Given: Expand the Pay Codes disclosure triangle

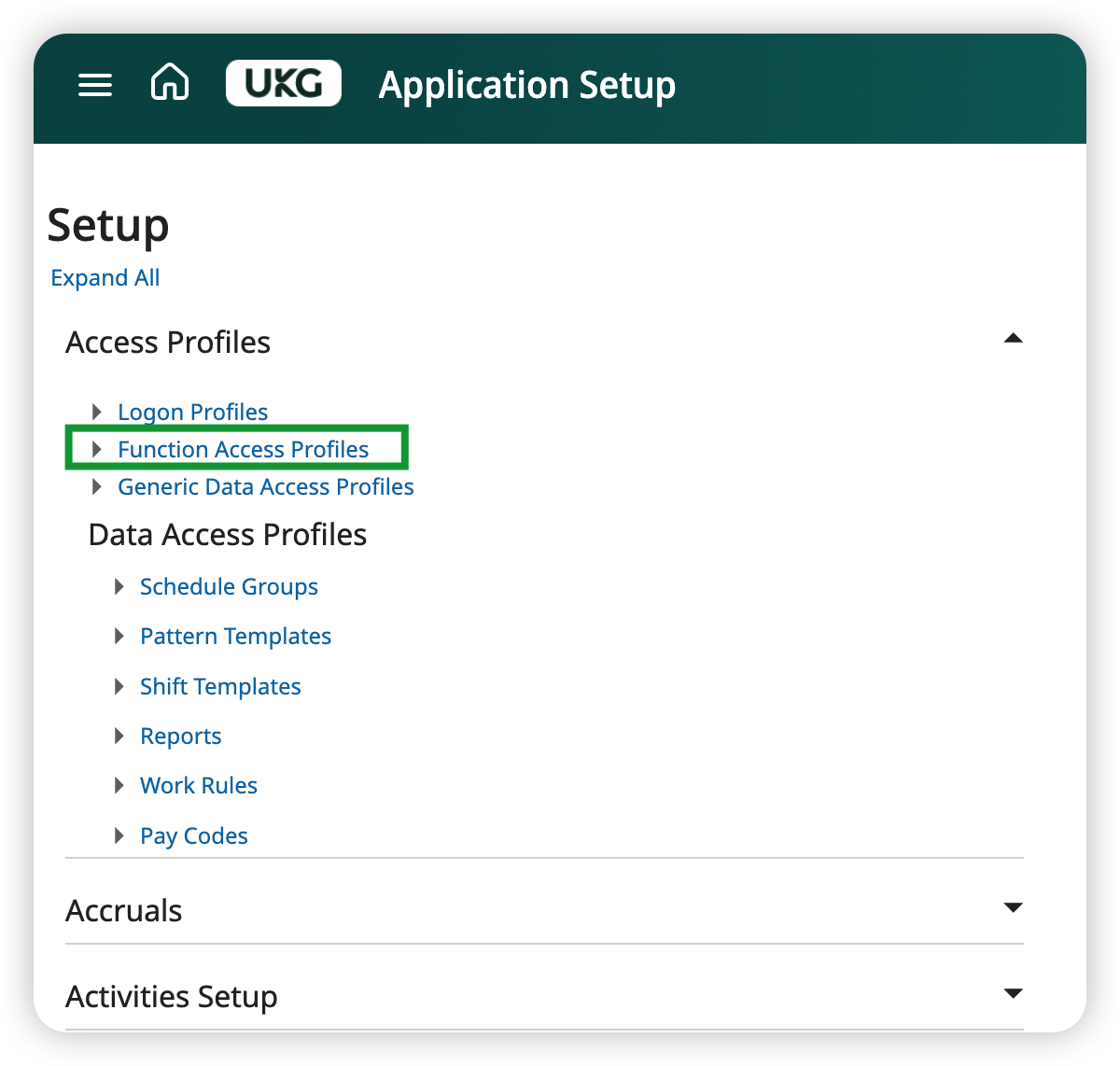Looking at the screenshot, I should coord(119,835).
